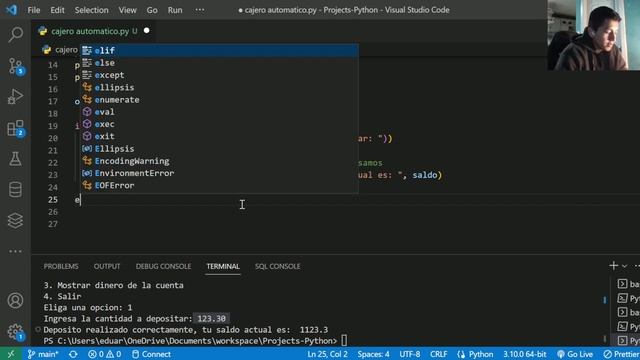Open the stacked layers view in activity bar
This screenshot has height=360, width=640.
16,221
